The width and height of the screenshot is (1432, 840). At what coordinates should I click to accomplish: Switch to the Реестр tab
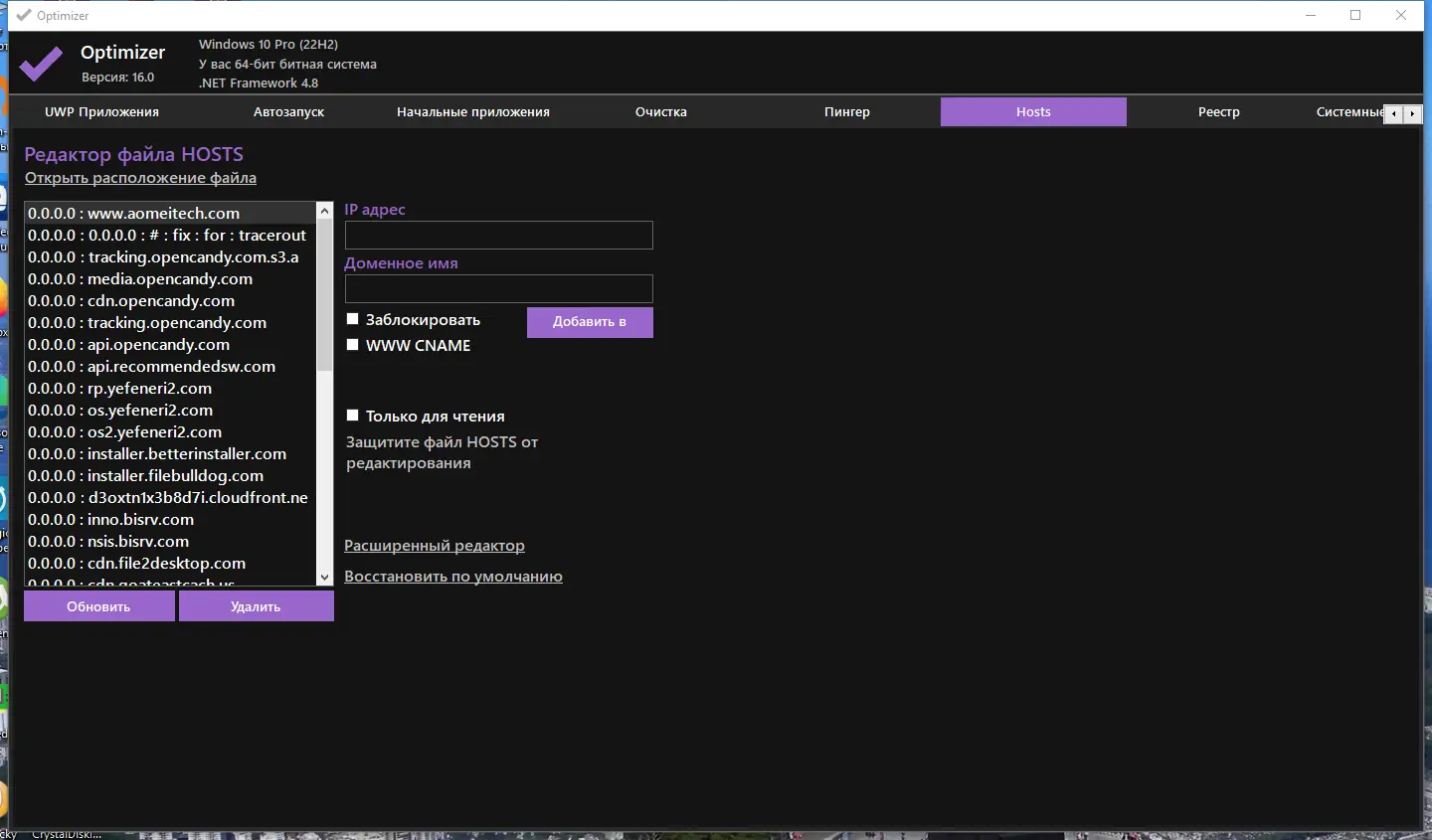(x=1219, y=112)
